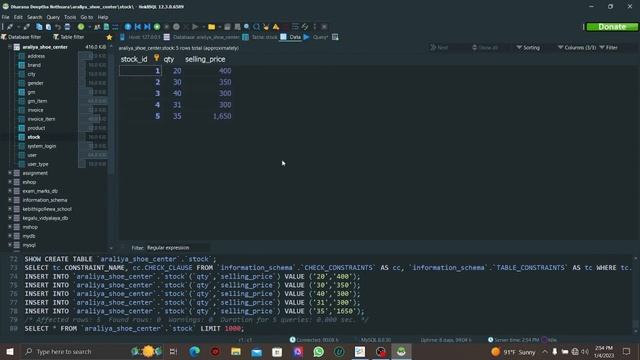640x360 pixels.
Task: Open the Search menu
Action: pos(35,17)
